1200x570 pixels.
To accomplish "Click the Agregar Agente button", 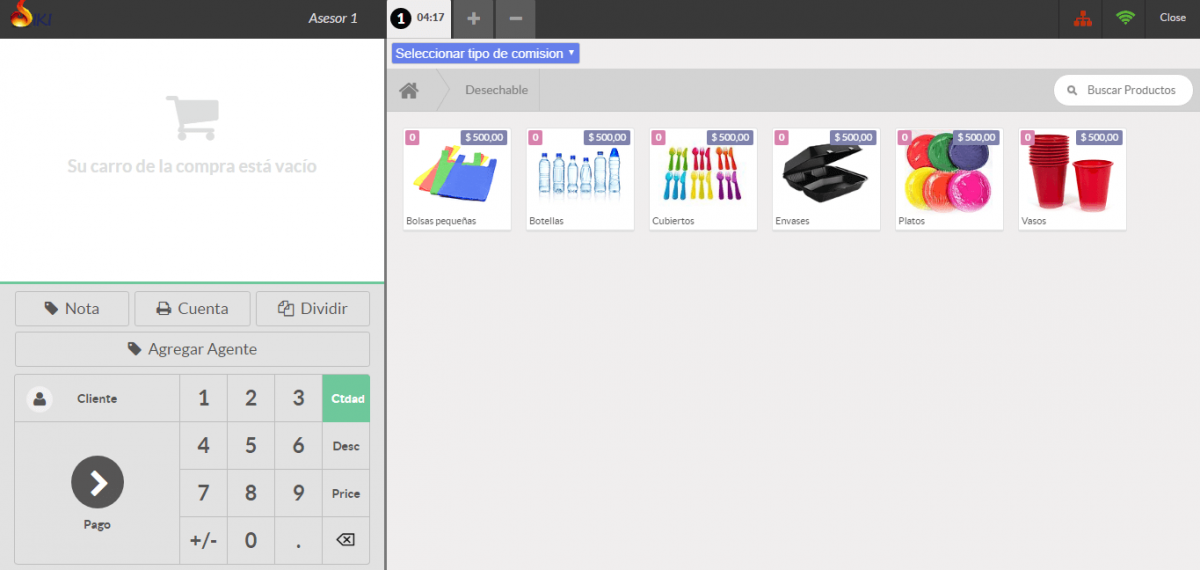I will click(x=192, y=349).
